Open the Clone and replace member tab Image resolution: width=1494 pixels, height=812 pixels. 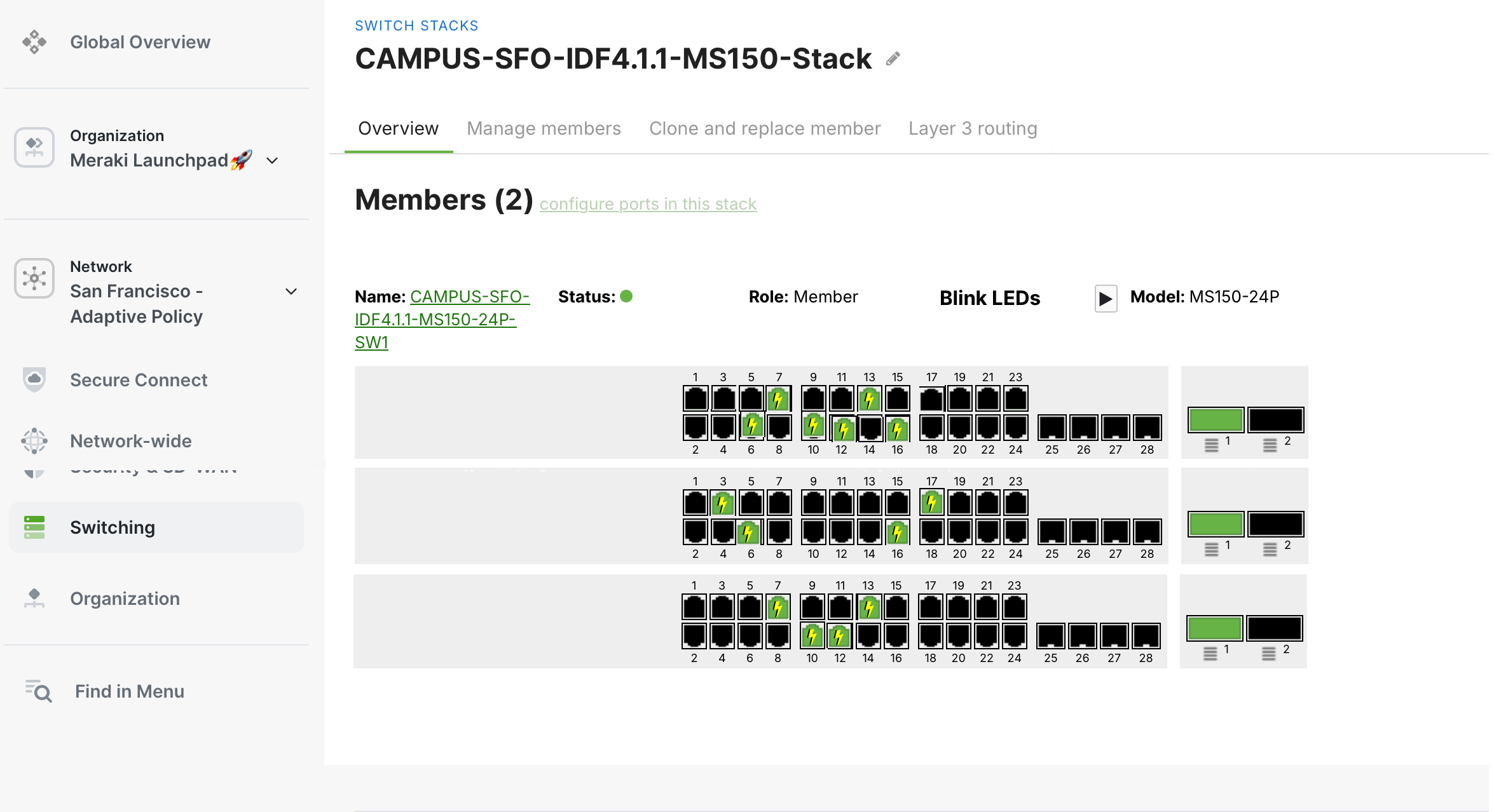click(765, 128)
